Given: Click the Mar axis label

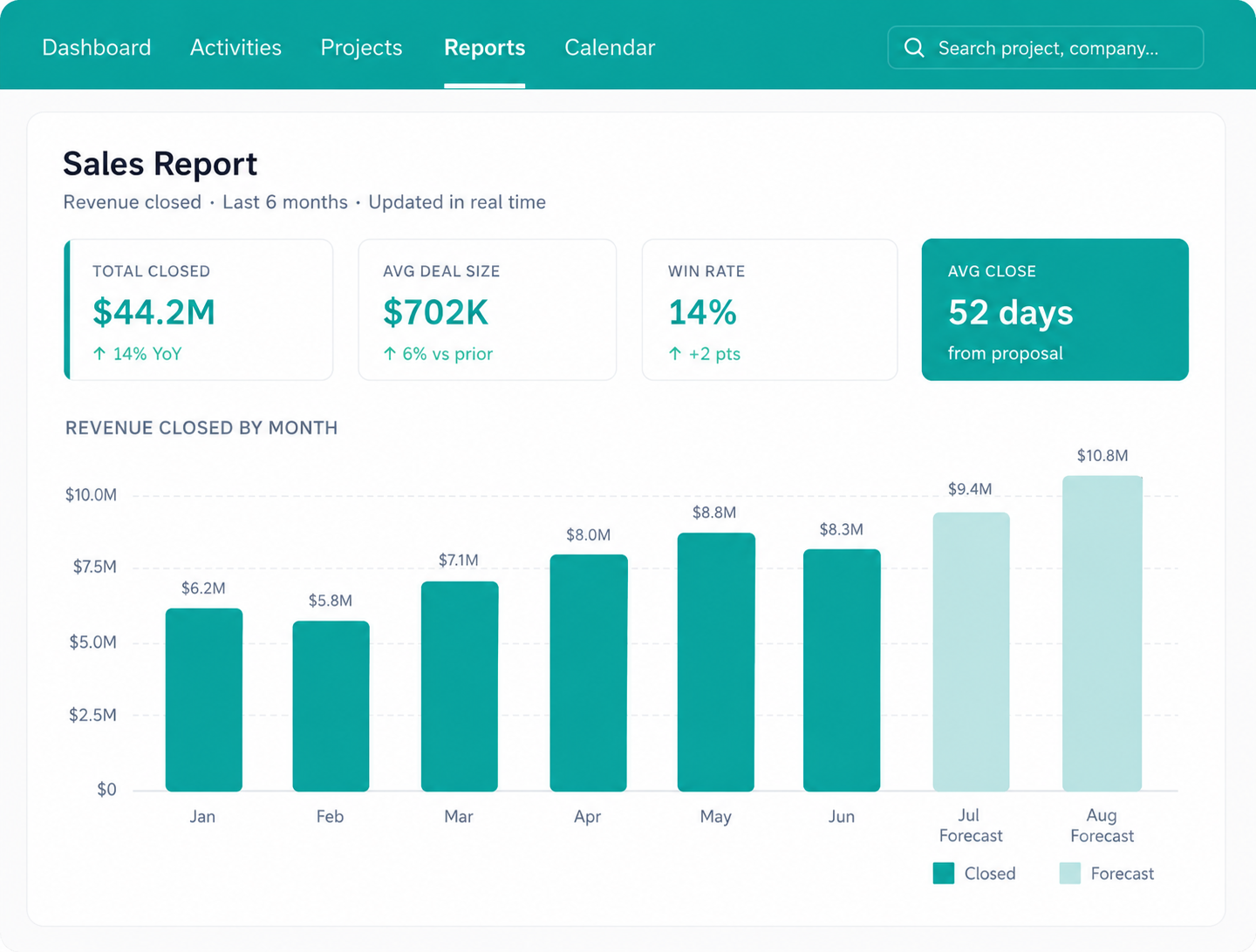Looking at the screenshot, I should pos(459,816).
